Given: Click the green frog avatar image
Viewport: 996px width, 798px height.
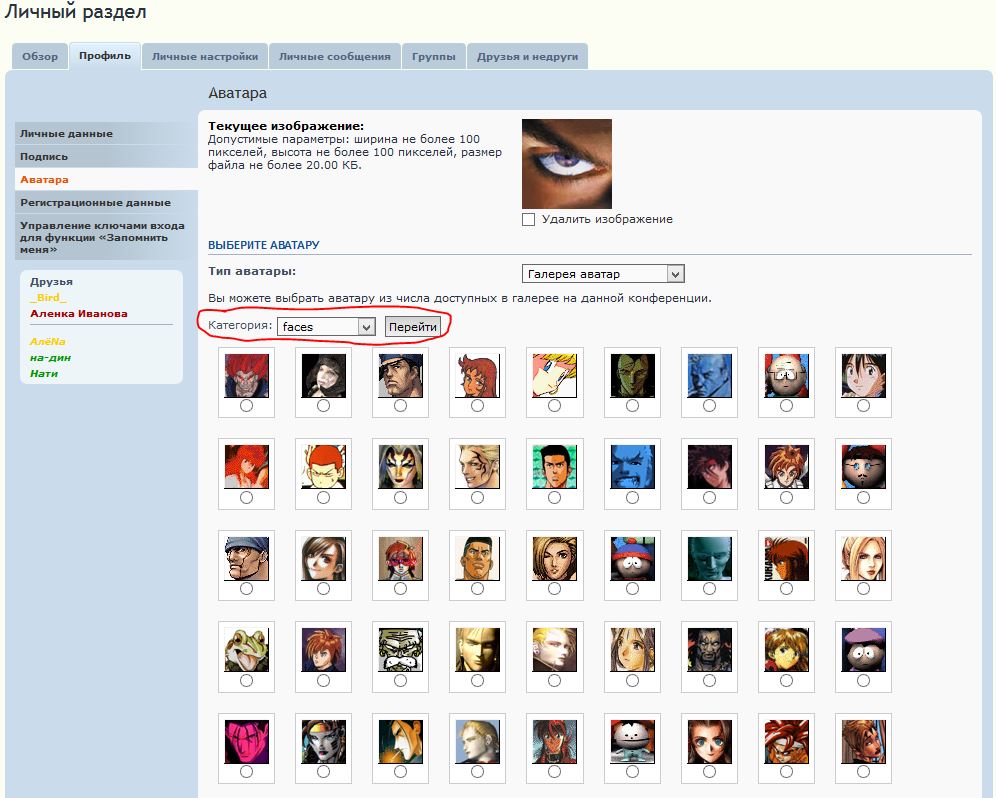Looking at the screenshot, I should click(x=246, y=649).
